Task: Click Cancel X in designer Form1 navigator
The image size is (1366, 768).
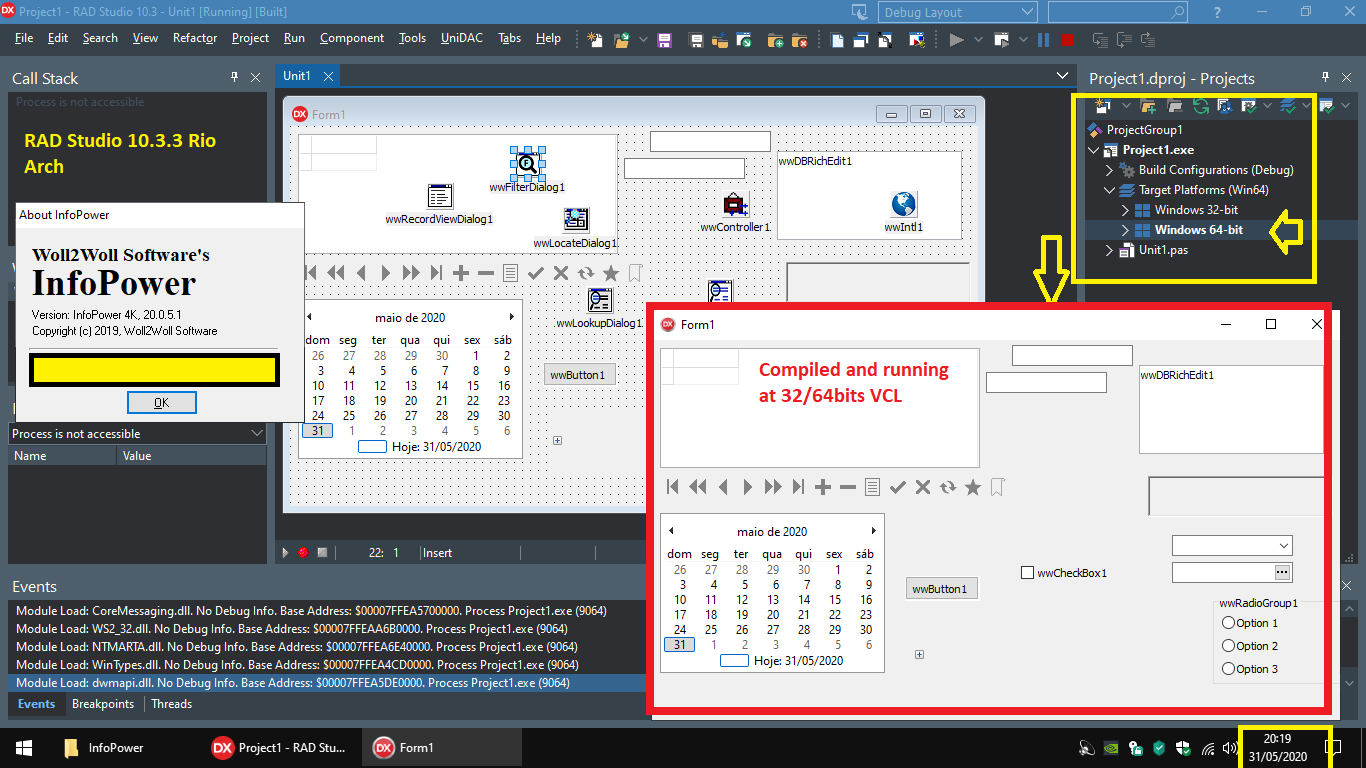Action: [561, 273]
